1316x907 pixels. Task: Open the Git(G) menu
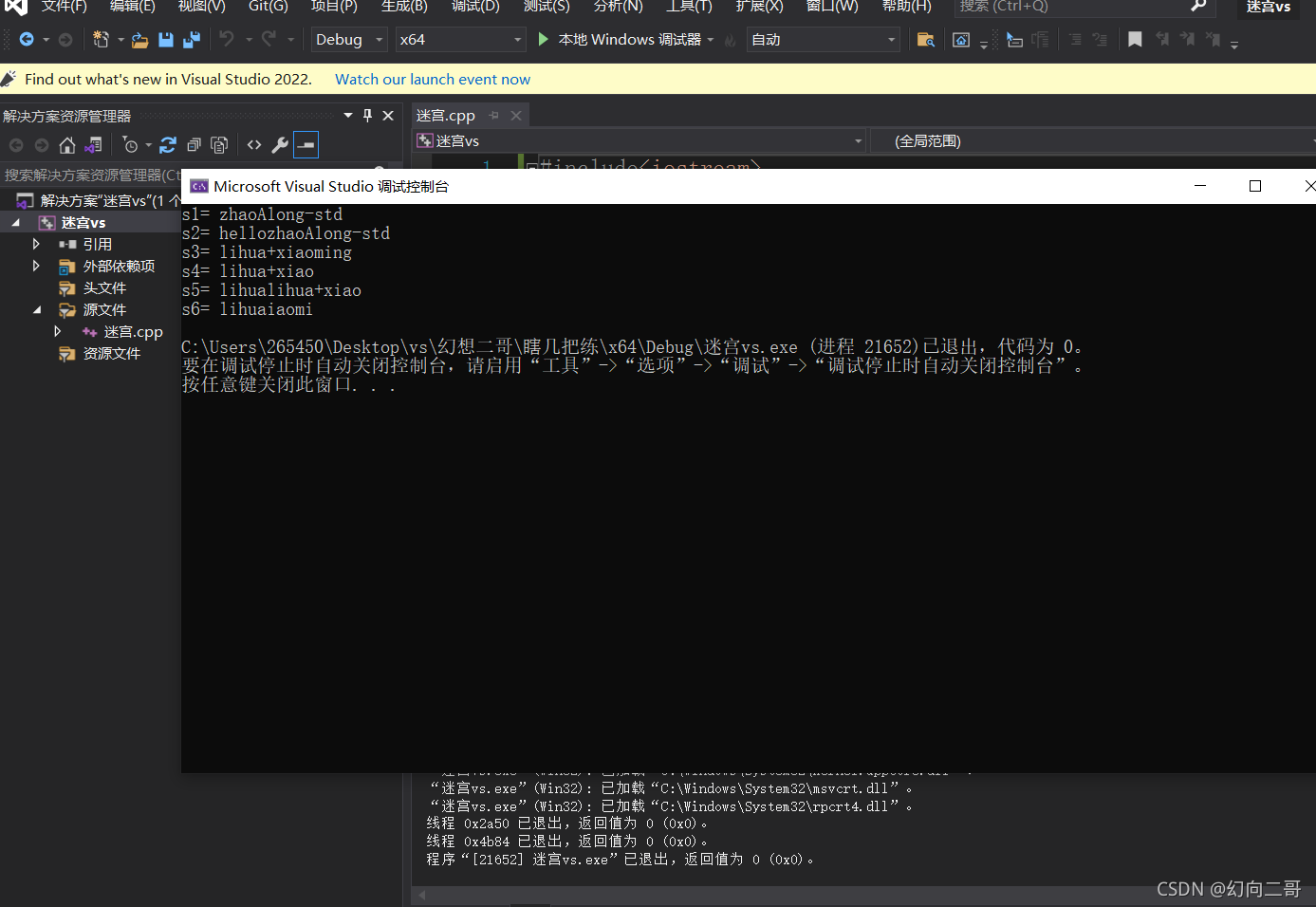point(269,7)
